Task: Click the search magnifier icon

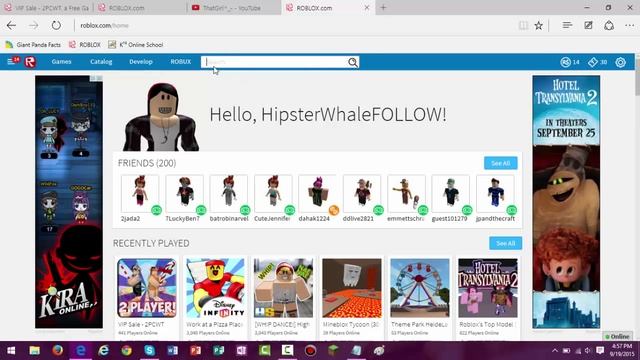Action: tap(353, 62)
